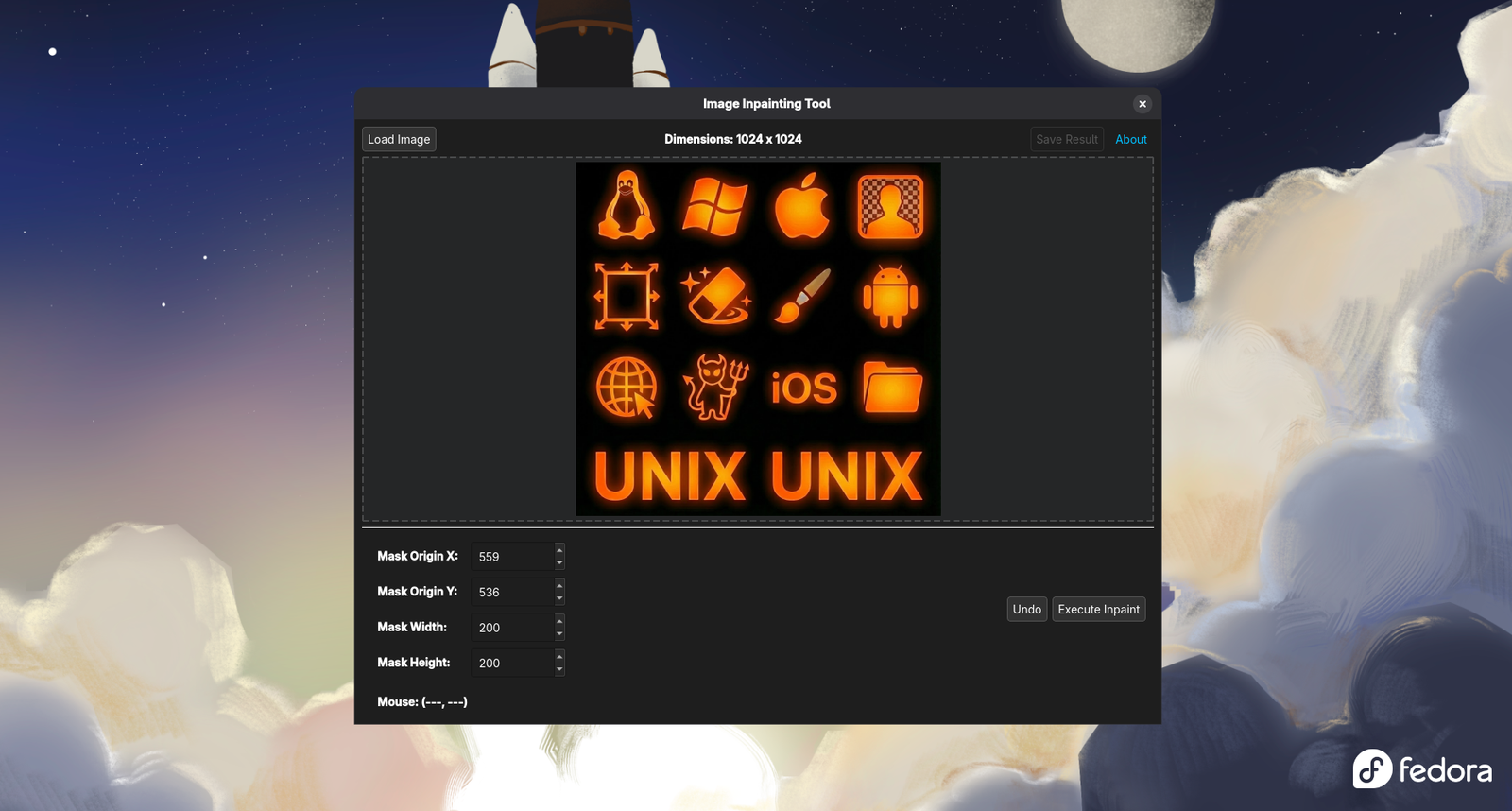Run Execute Inpaint
This screenshot has height=811, width=1512.
(1099, 609)
